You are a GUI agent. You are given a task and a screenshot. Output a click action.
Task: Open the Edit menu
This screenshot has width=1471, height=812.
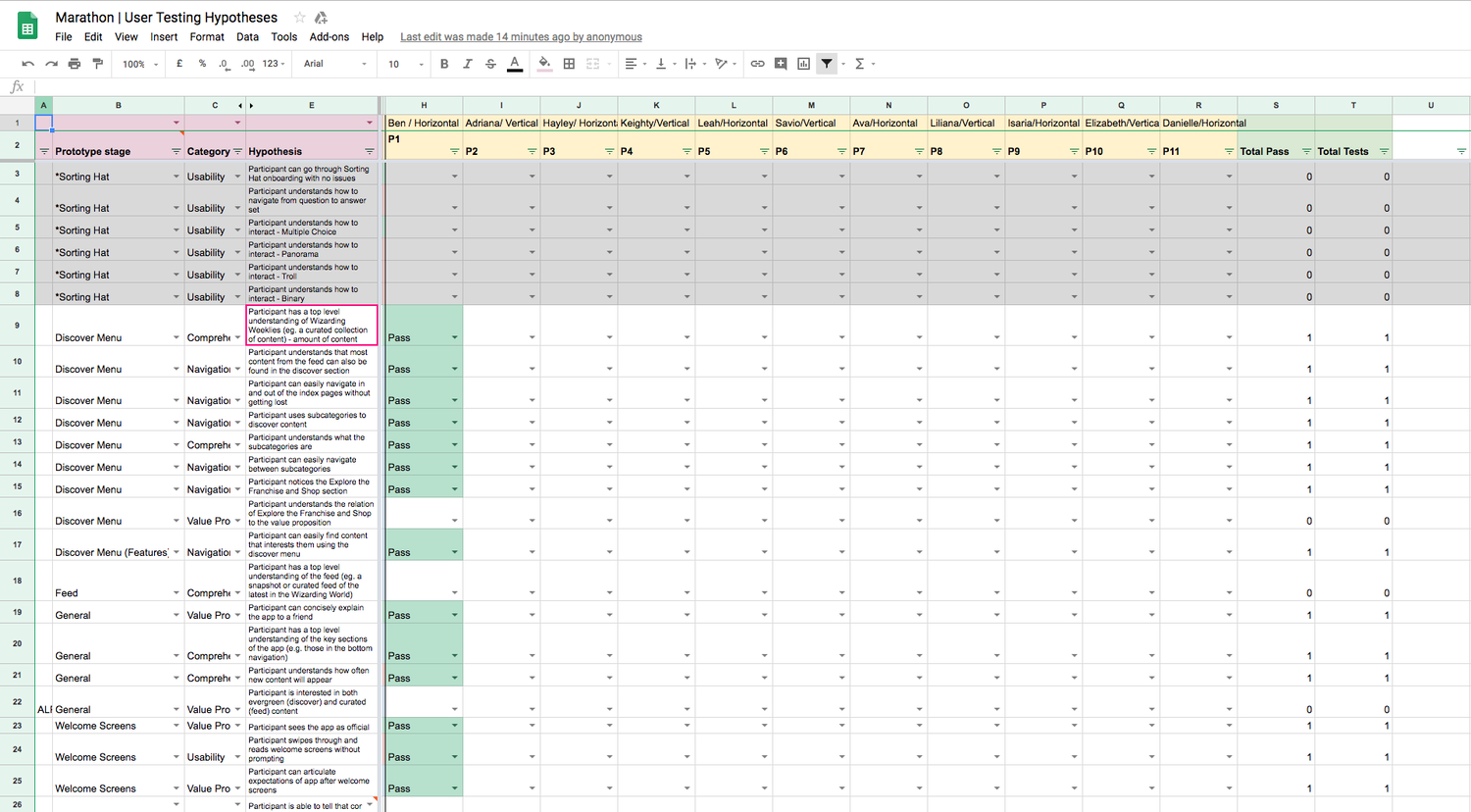(93, 37)
